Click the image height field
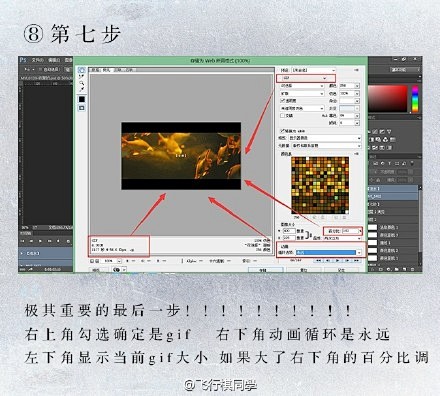Viewport: 440px width, 396px height. tap(289, 238)
